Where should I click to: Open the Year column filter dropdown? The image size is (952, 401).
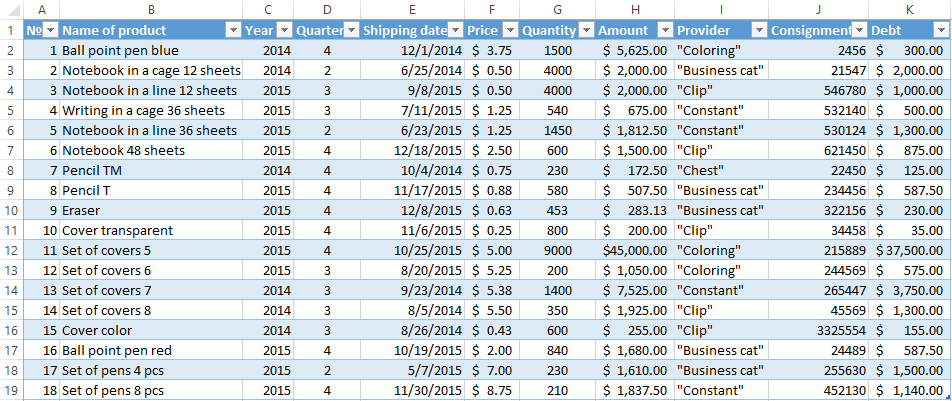(283, 31)
